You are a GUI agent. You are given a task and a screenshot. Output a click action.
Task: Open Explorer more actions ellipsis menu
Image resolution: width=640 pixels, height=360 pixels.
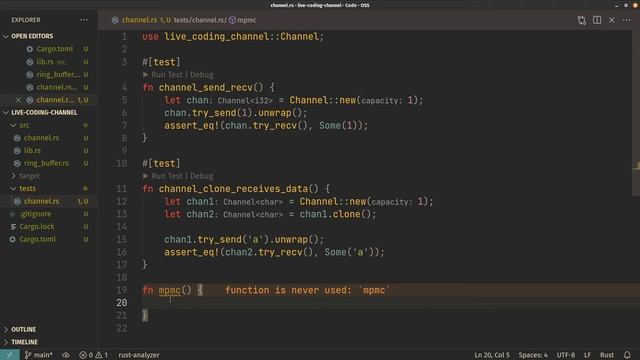pos(84,20)
